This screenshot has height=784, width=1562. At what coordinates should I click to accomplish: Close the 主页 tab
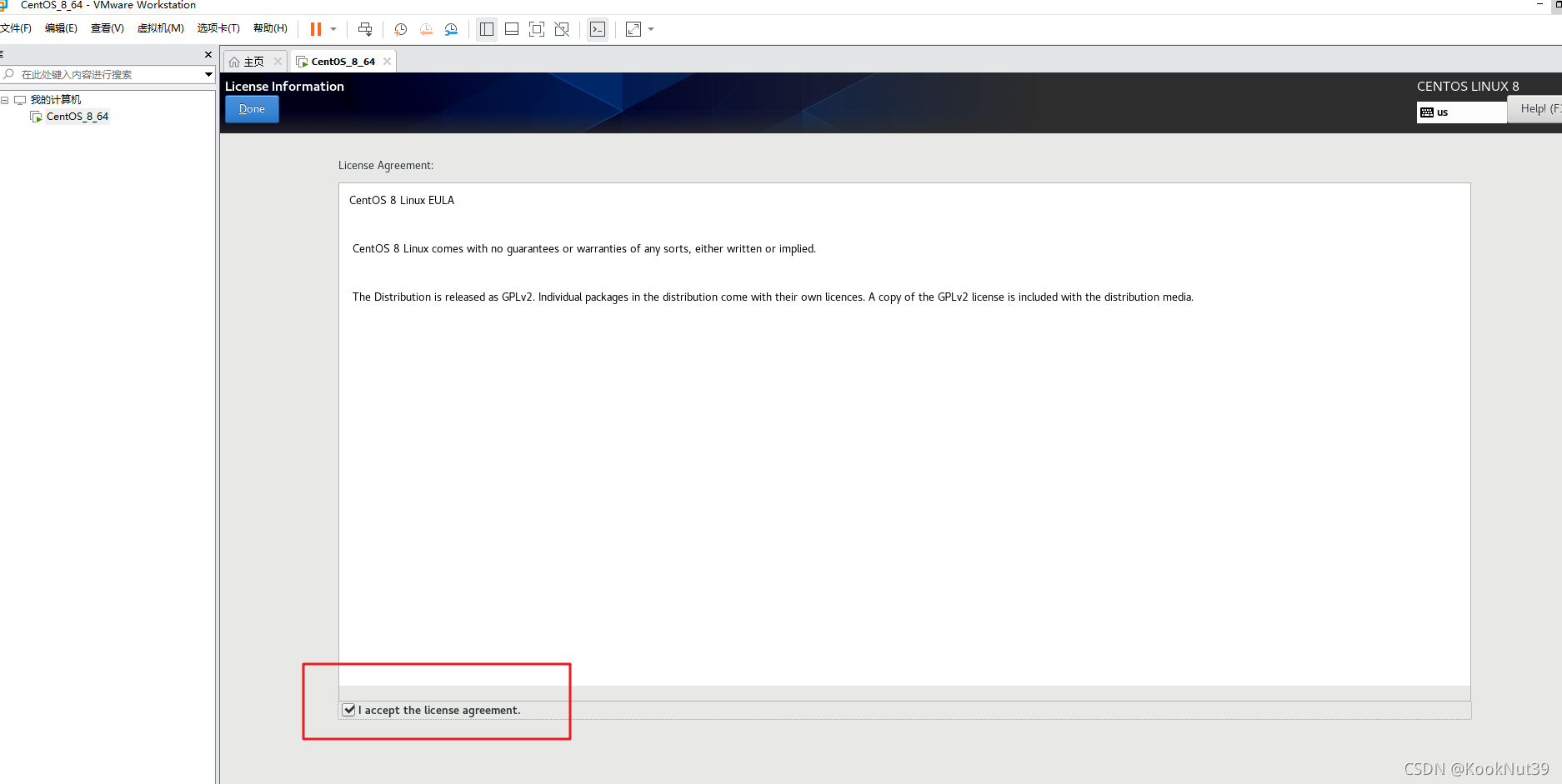point(278,62)
